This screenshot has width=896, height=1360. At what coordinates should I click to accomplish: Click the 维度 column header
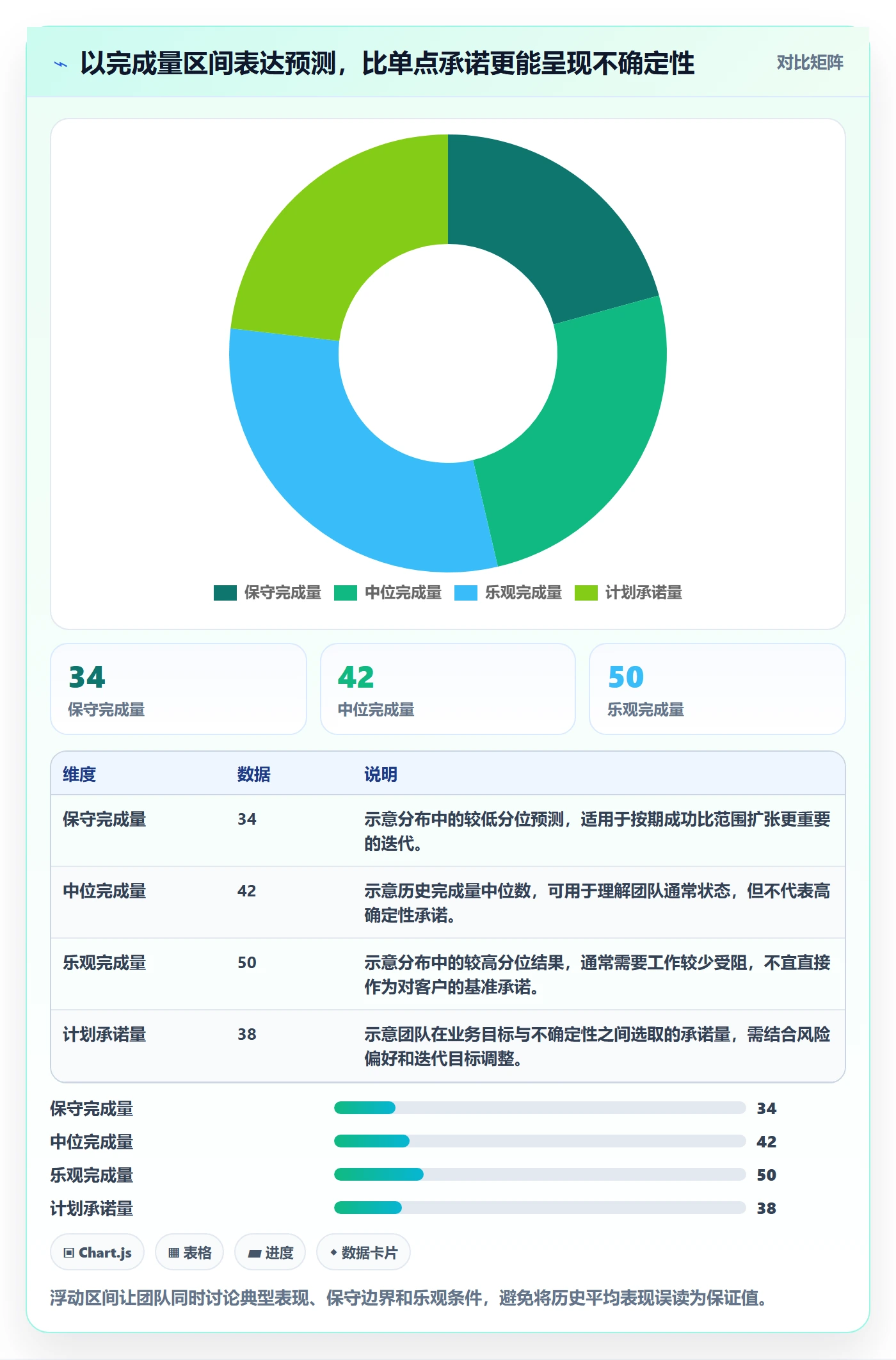click(x=79, y=774)
